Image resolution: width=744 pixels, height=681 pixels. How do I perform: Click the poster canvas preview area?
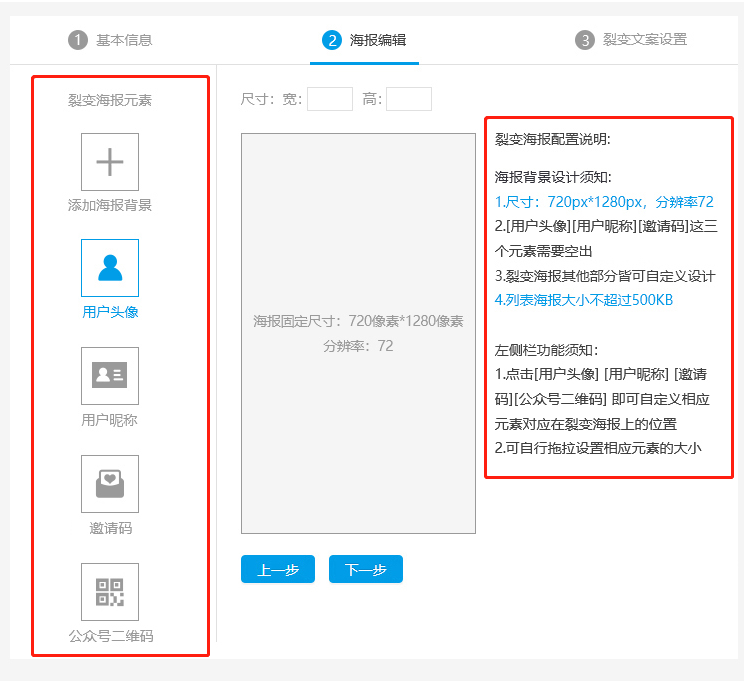(x=358, y=333)
